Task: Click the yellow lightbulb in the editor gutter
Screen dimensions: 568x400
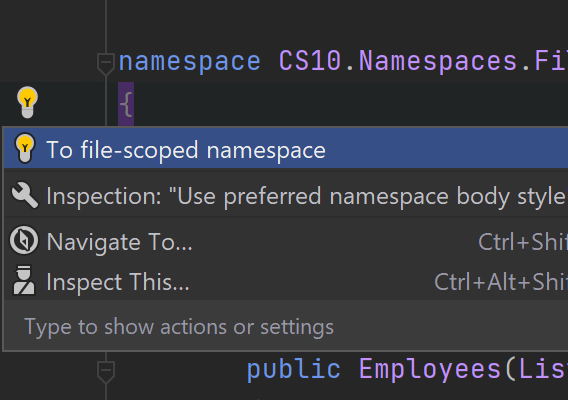Action: [28, 103]
